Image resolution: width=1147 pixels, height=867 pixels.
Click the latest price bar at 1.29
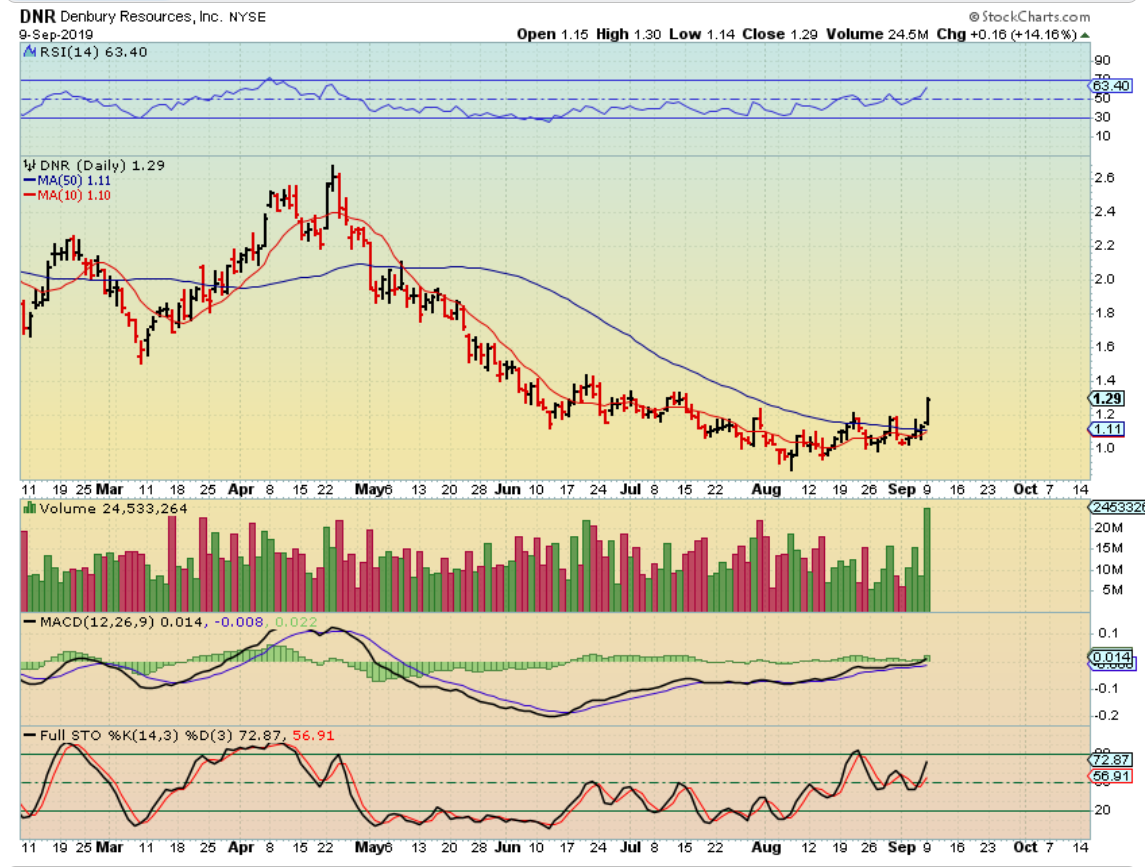(x=928, y=410)
